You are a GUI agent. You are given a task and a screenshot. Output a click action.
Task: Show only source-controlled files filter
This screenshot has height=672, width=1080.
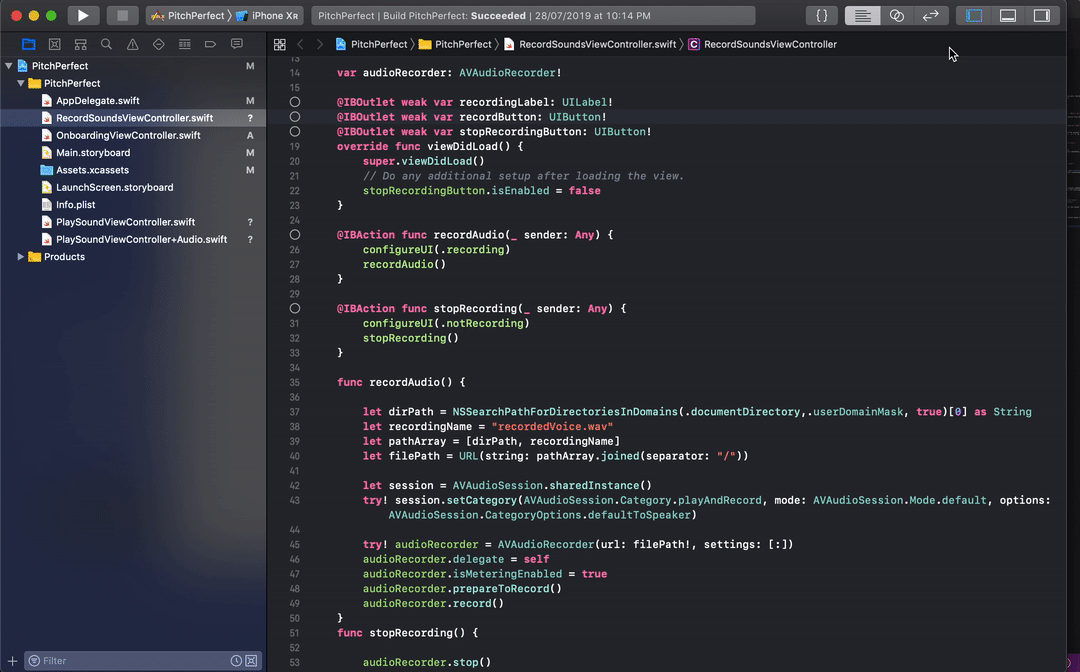(251, 661)
